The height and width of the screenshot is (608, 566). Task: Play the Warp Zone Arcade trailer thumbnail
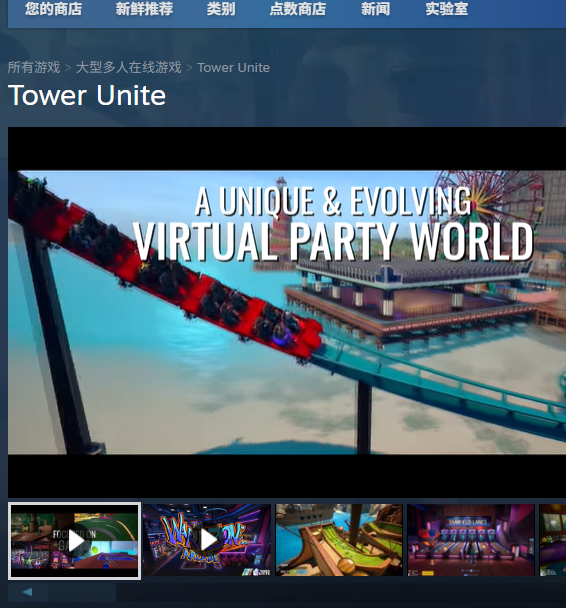coord(207,540)
